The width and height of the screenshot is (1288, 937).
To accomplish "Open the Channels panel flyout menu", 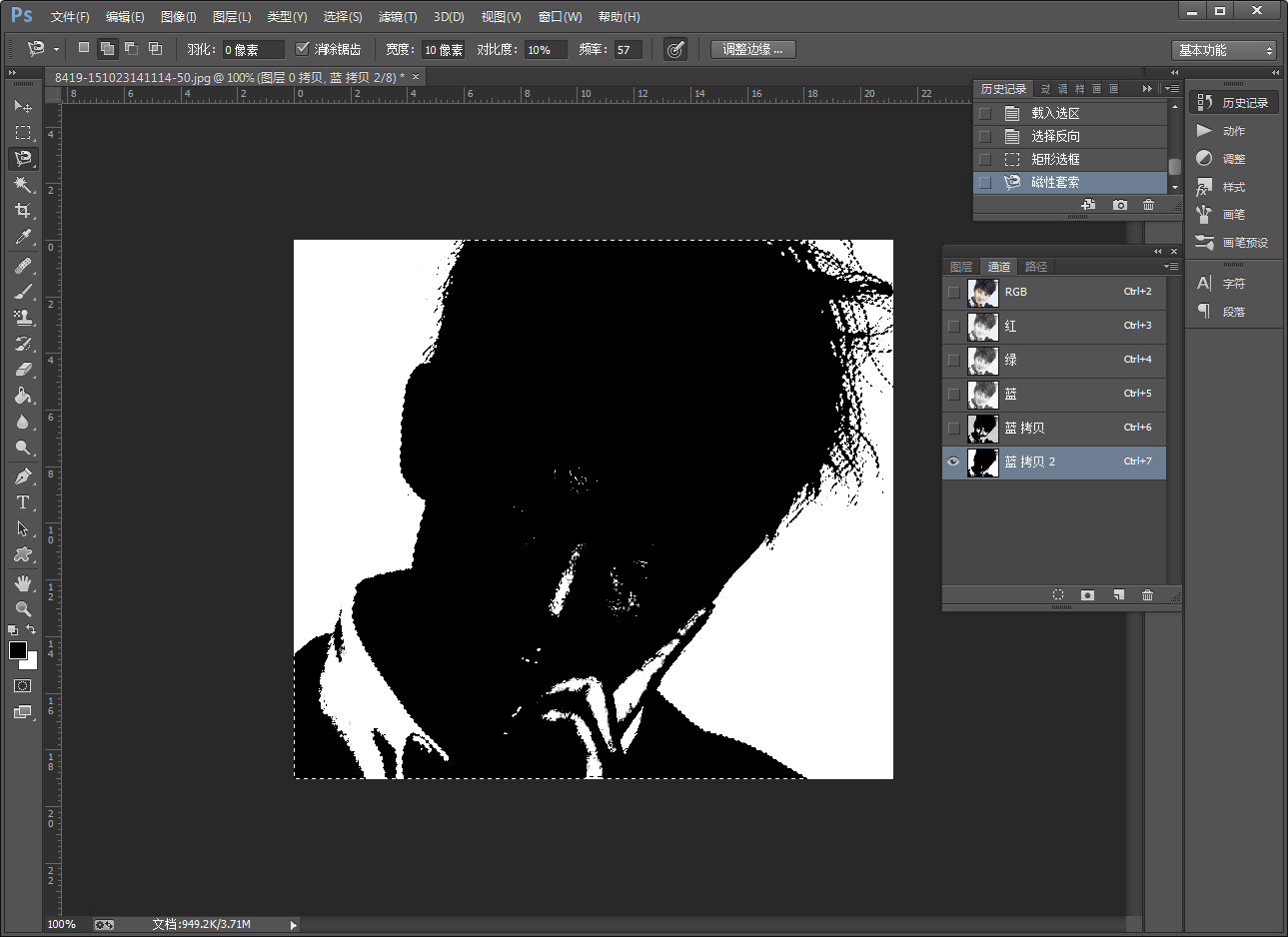I will pyautogui.click(x=1171, y=267).
